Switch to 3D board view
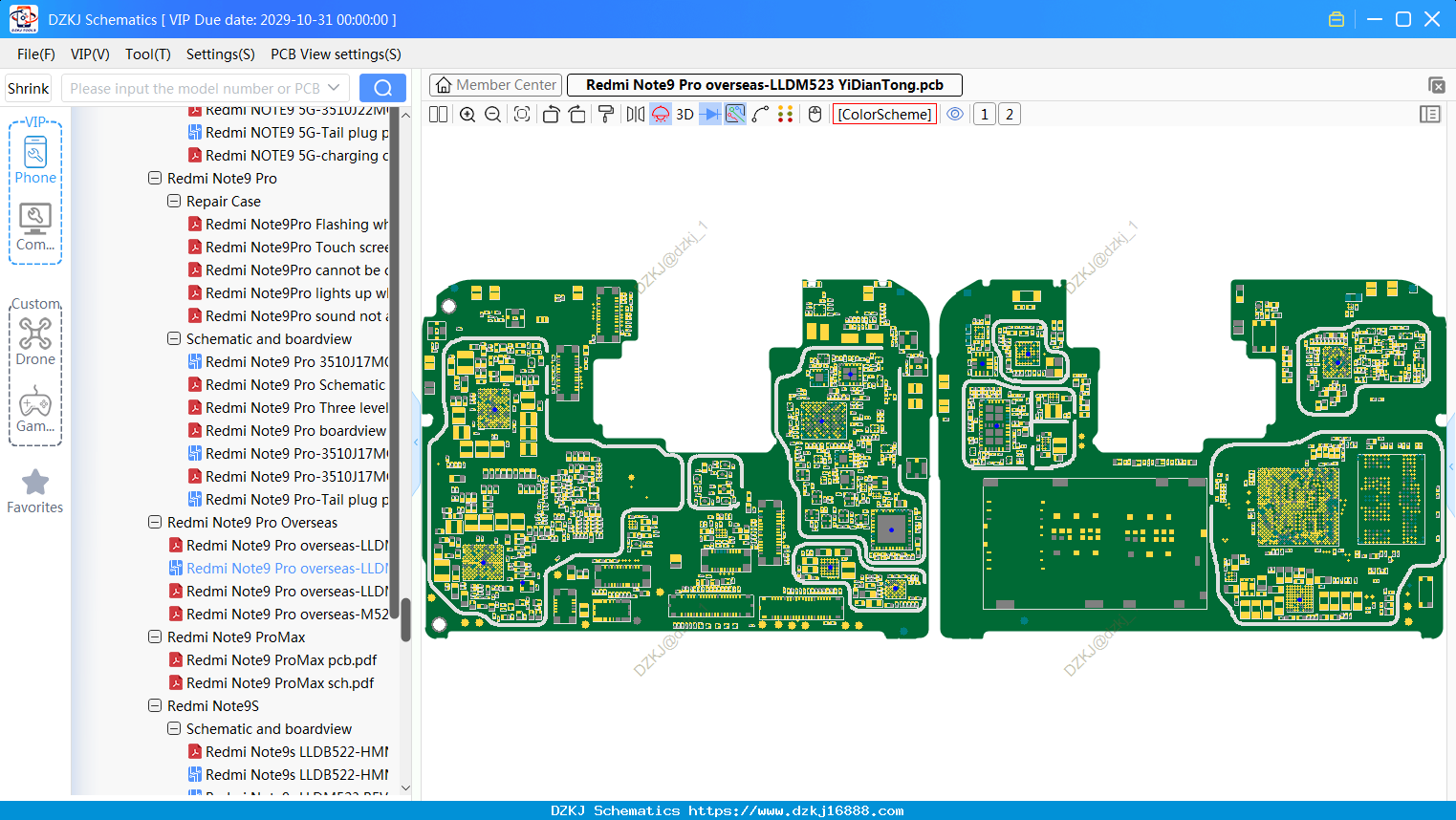The width and height of the screenshot is (1456, 820). click(x=685, y=115)
